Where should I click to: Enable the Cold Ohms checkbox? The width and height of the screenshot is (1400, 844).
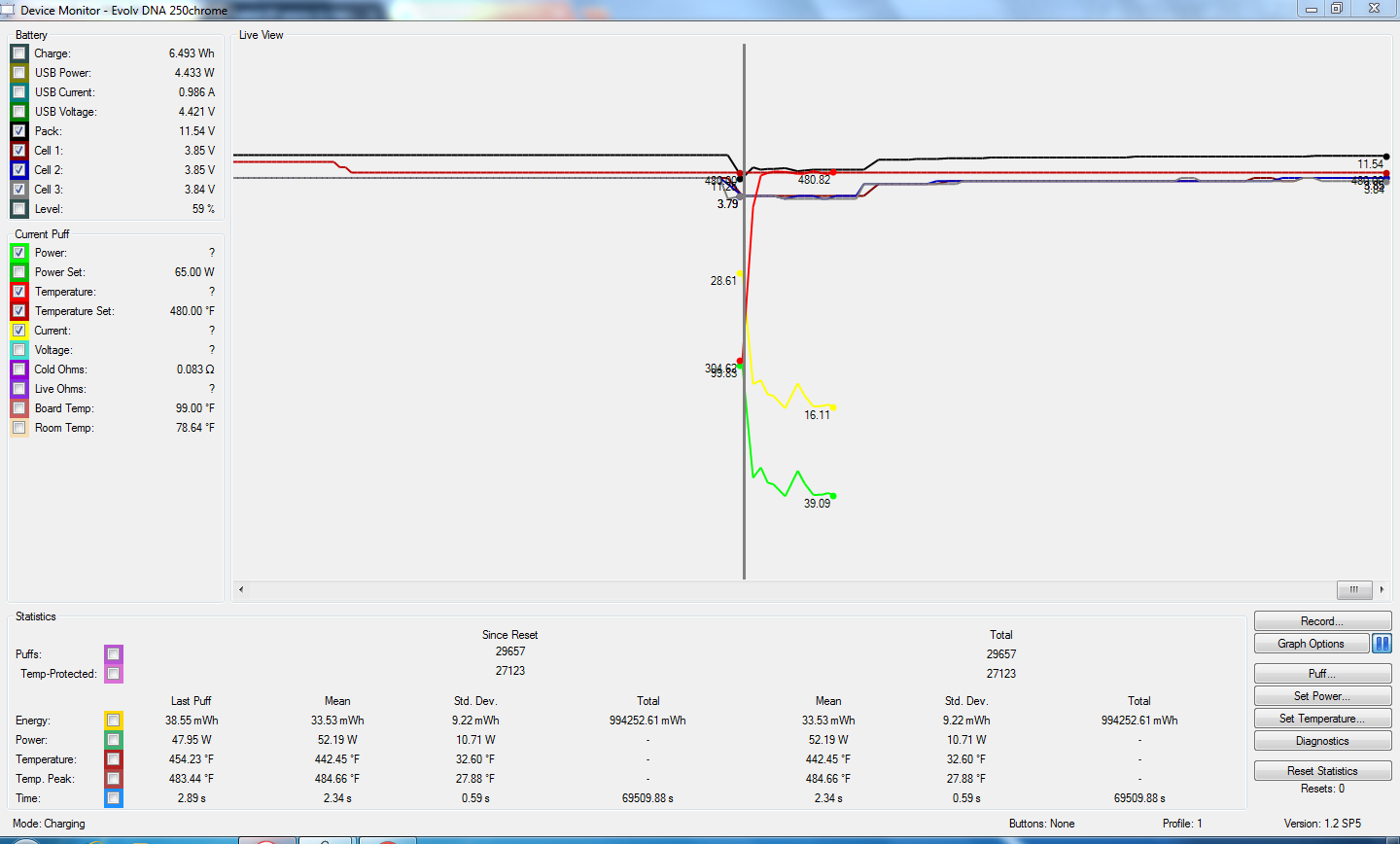click(19, 369)
